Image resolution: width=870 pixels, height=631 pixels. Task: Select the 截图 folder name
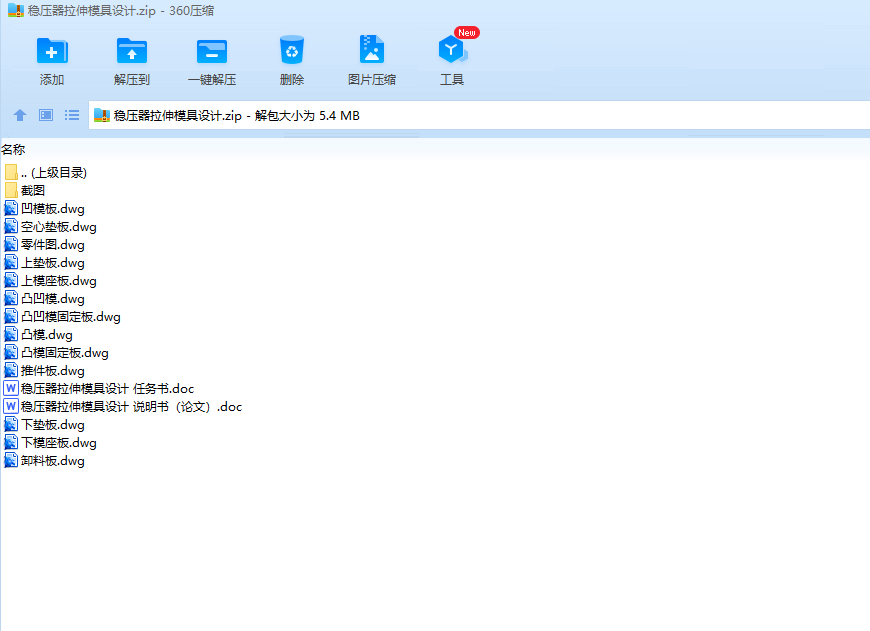(33, 190)
